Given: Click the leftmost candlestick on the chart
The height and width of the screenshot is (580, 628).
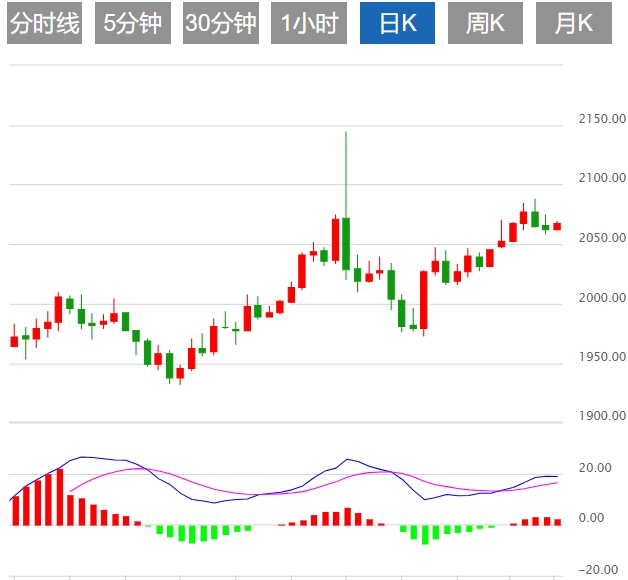Looking at the screenshot, I should (x=14, y=341).
